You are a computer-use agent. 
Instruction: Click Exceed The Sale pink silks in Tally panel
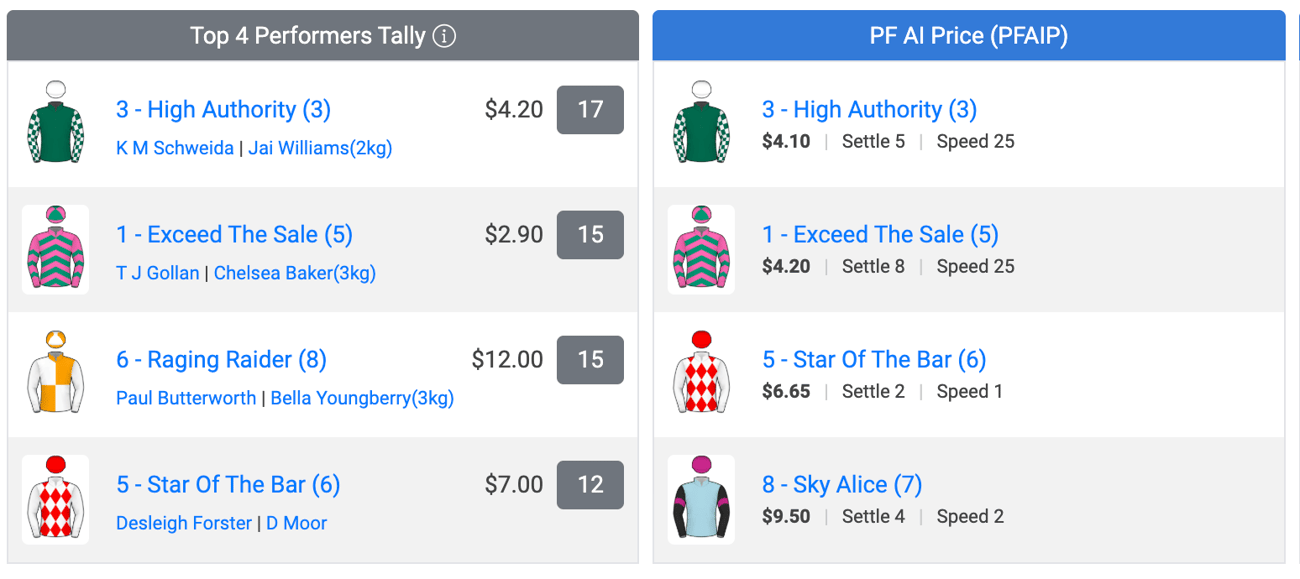click(55, 249)
